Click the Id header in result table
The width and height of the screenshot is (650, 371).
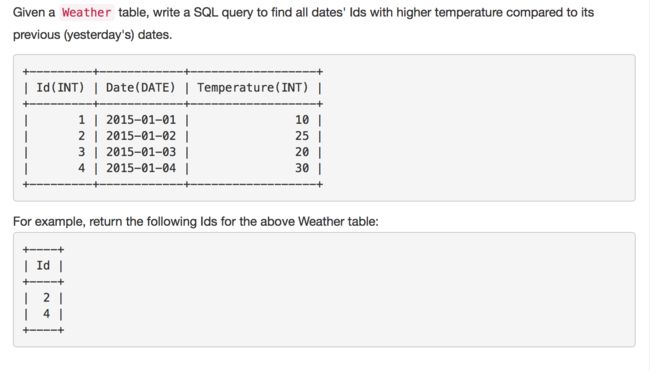(43, 265)
